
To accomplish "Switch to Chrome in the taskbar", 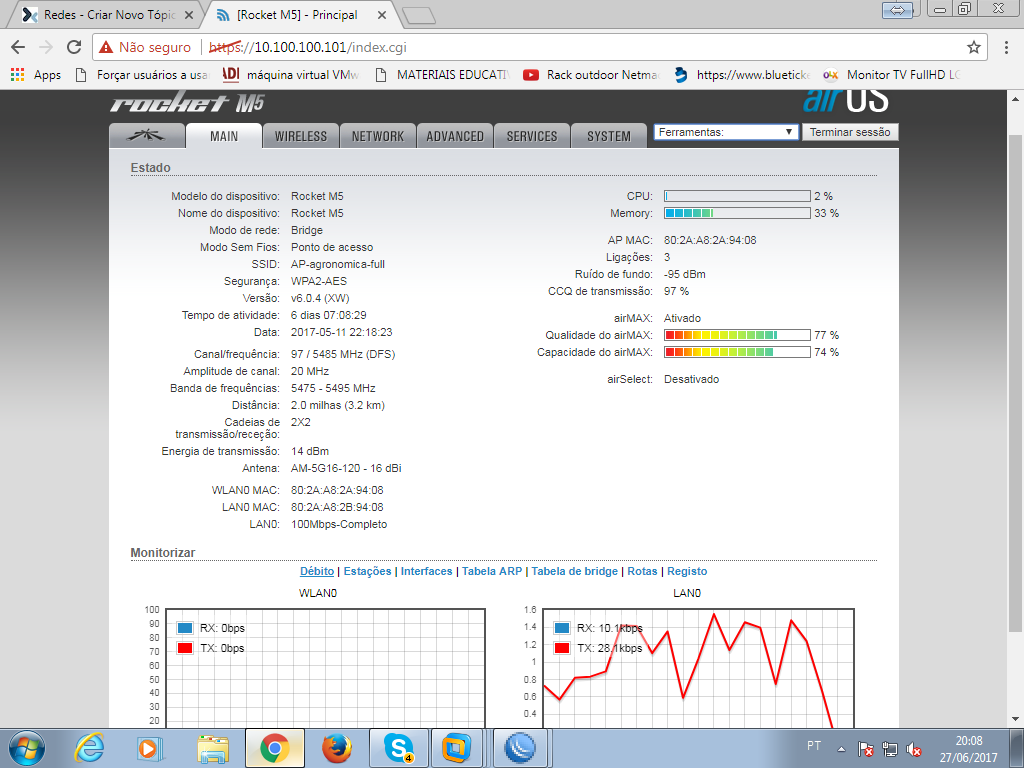I will [x=274, y=748].
